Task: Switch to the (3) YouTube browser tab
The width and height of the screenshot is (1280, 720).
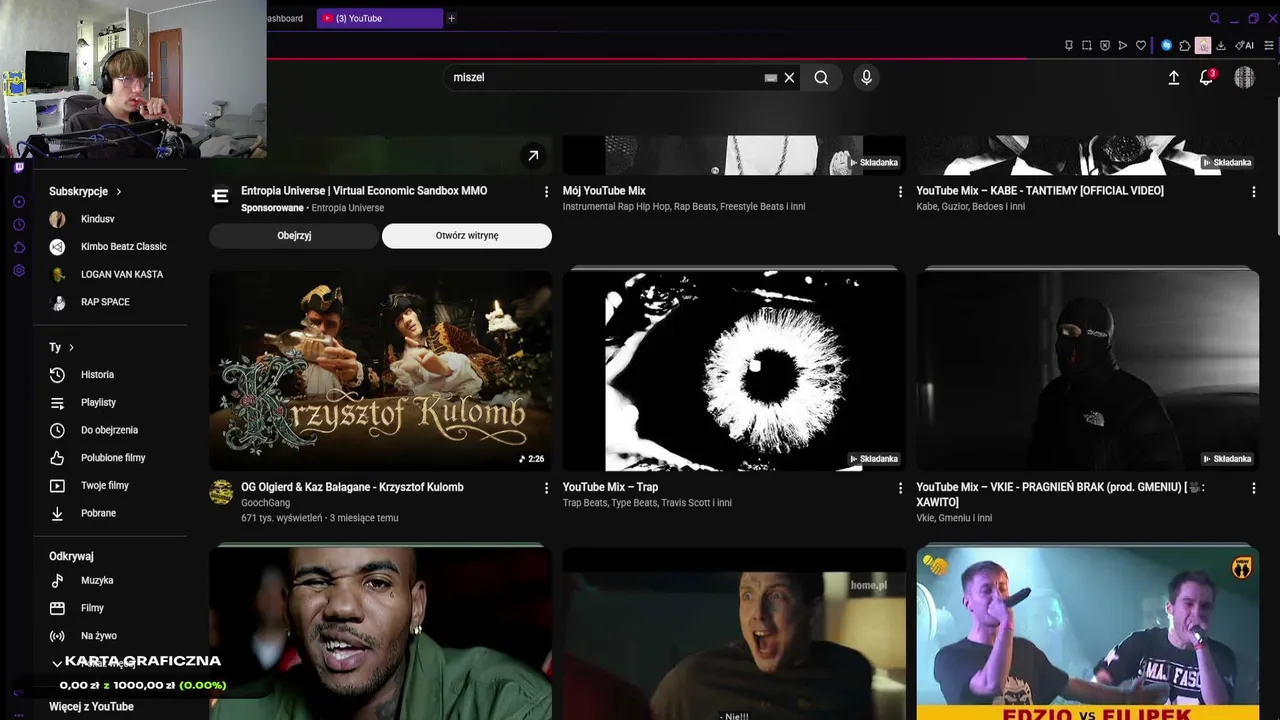Action: point(380,18)
